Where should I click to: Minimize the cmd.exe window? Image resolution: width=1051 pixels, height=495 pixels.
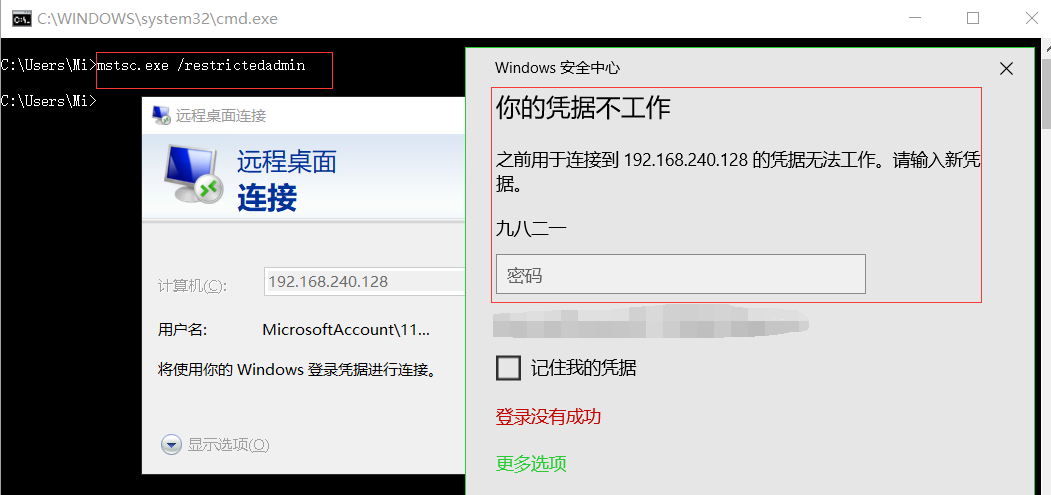click(915, 18)
